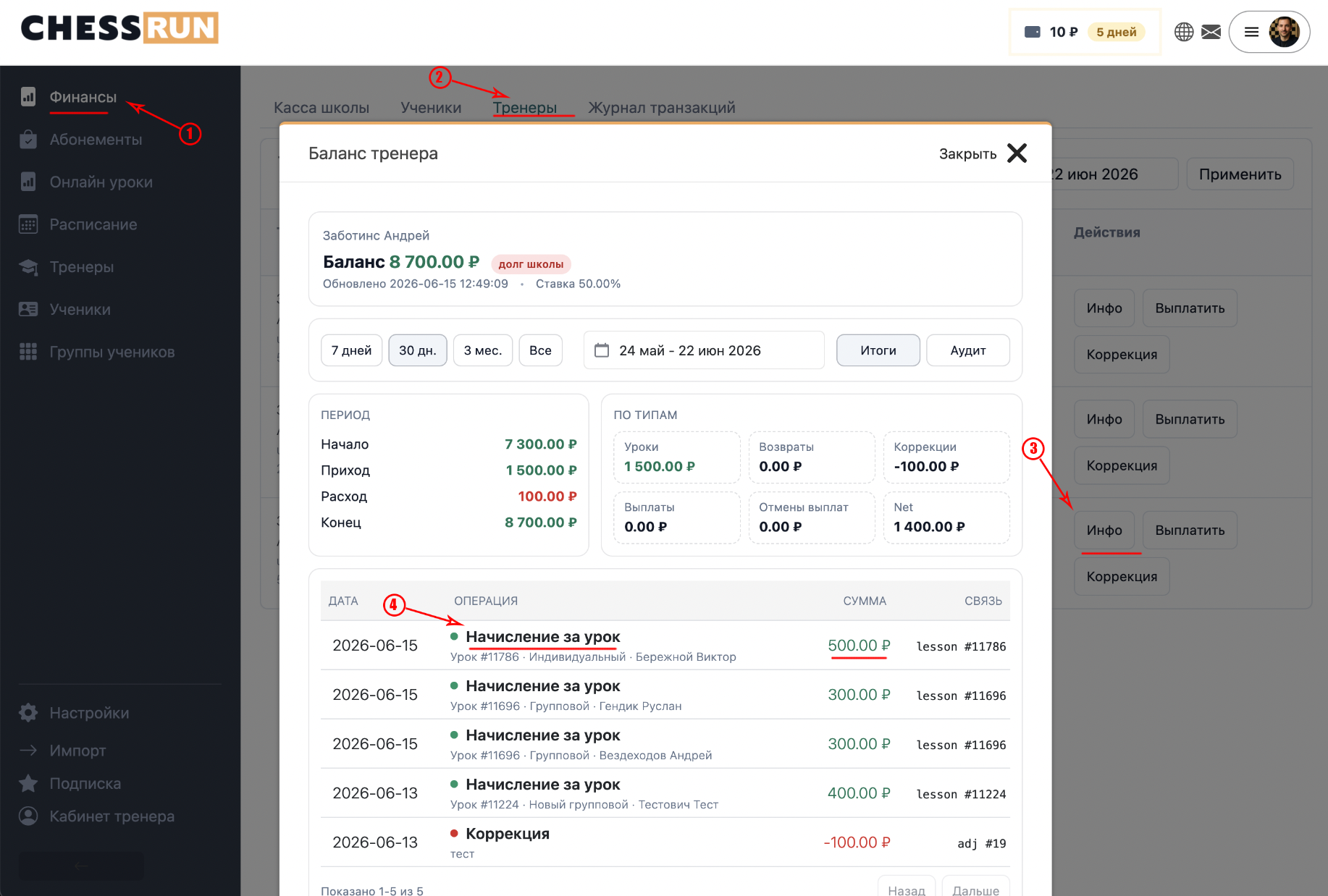Click the Применить button
Screen dimensions: 1328x896
pos(1240,174)
